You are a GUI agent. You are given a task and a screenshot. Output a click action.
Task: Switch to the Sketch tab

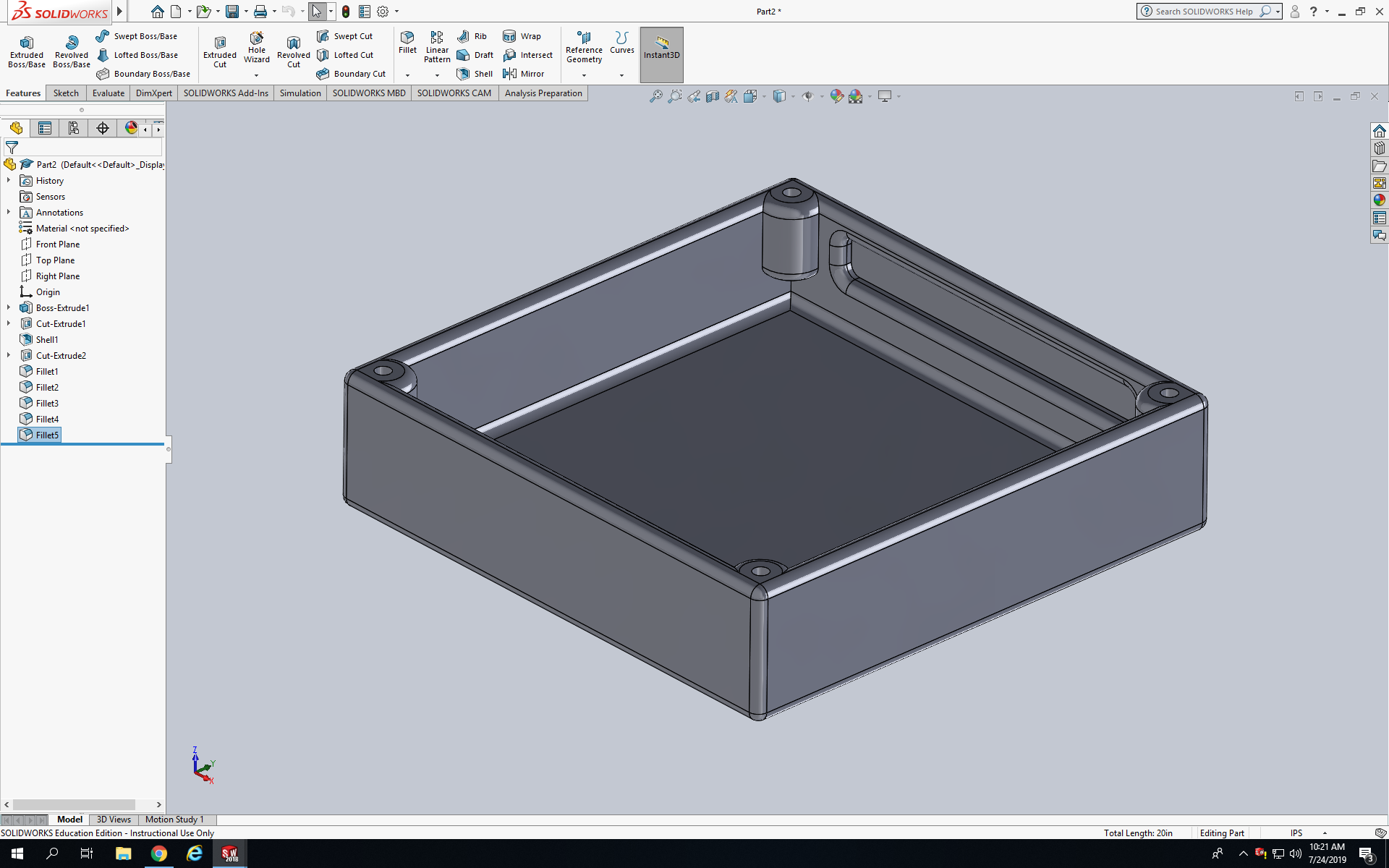(66, 93)
